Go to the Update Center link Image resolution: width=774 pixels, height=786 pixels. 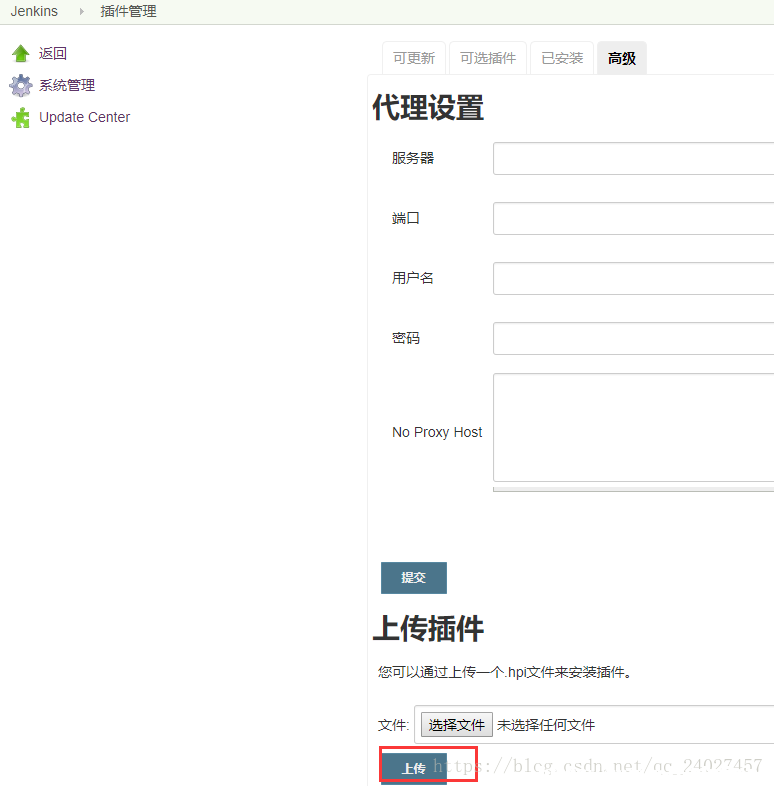(84, 117)
